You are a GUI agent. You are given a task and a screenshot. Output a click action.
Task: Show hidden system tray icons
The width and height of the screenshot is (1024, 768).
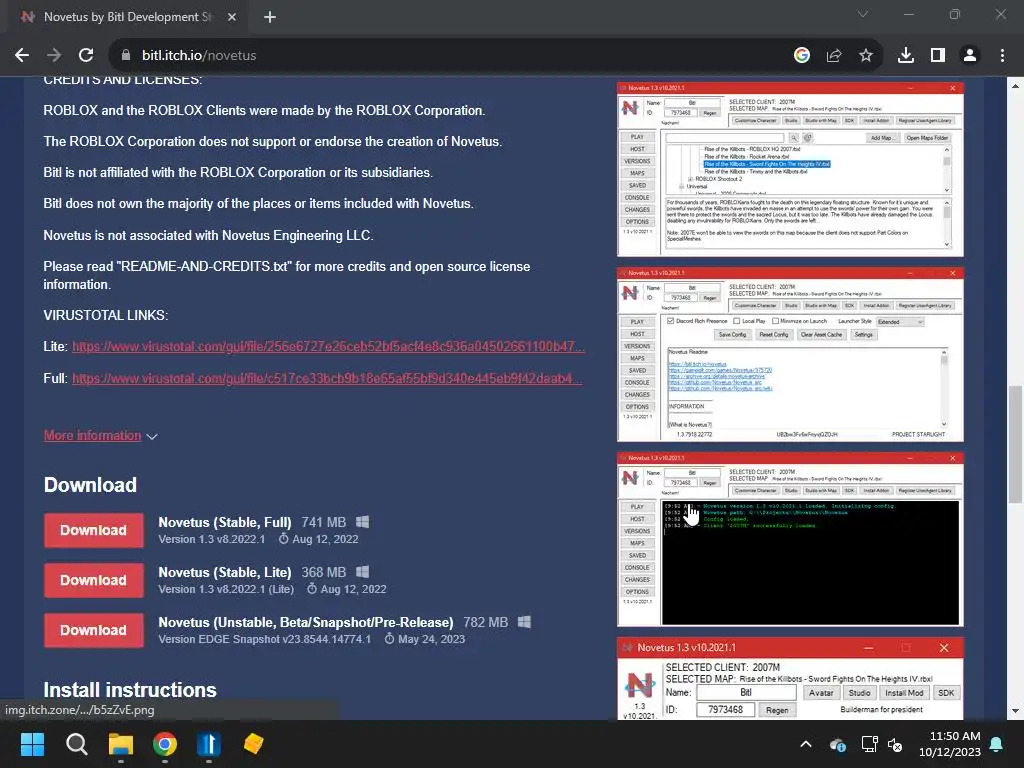[806, 744]
